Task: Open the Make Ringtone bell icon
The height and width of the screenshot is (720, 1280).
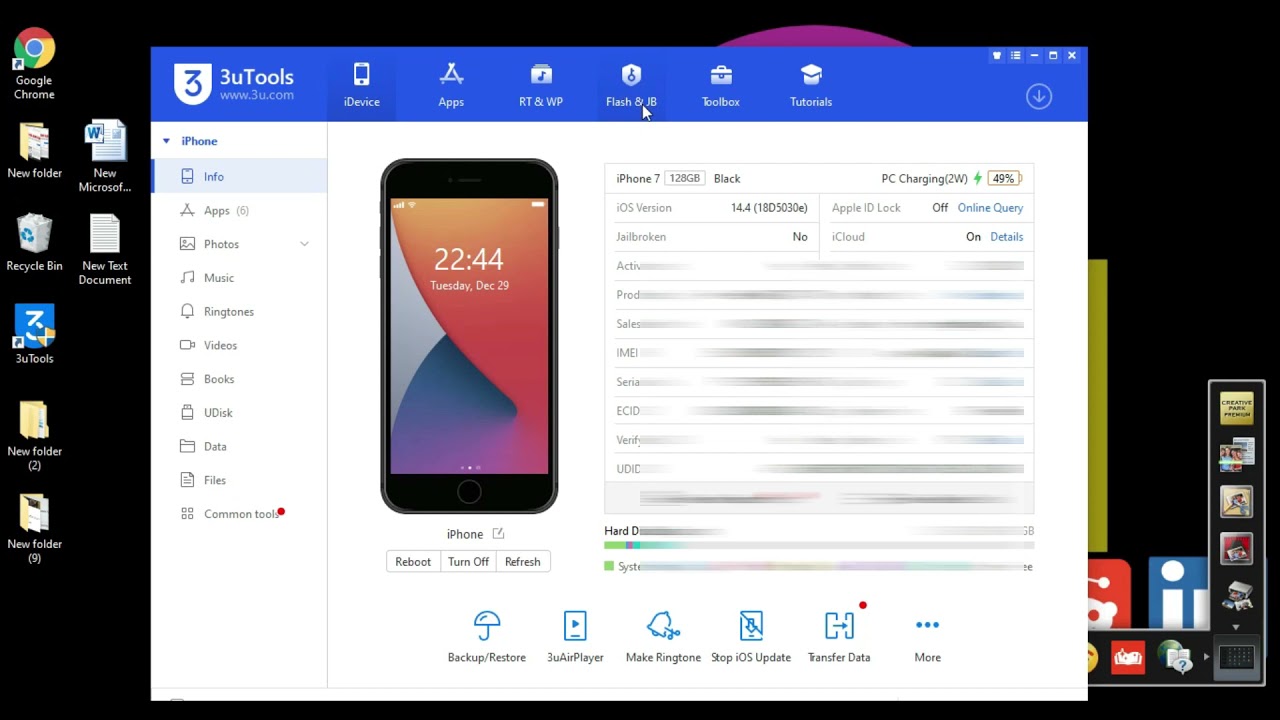Action: (x=663, y=625)
